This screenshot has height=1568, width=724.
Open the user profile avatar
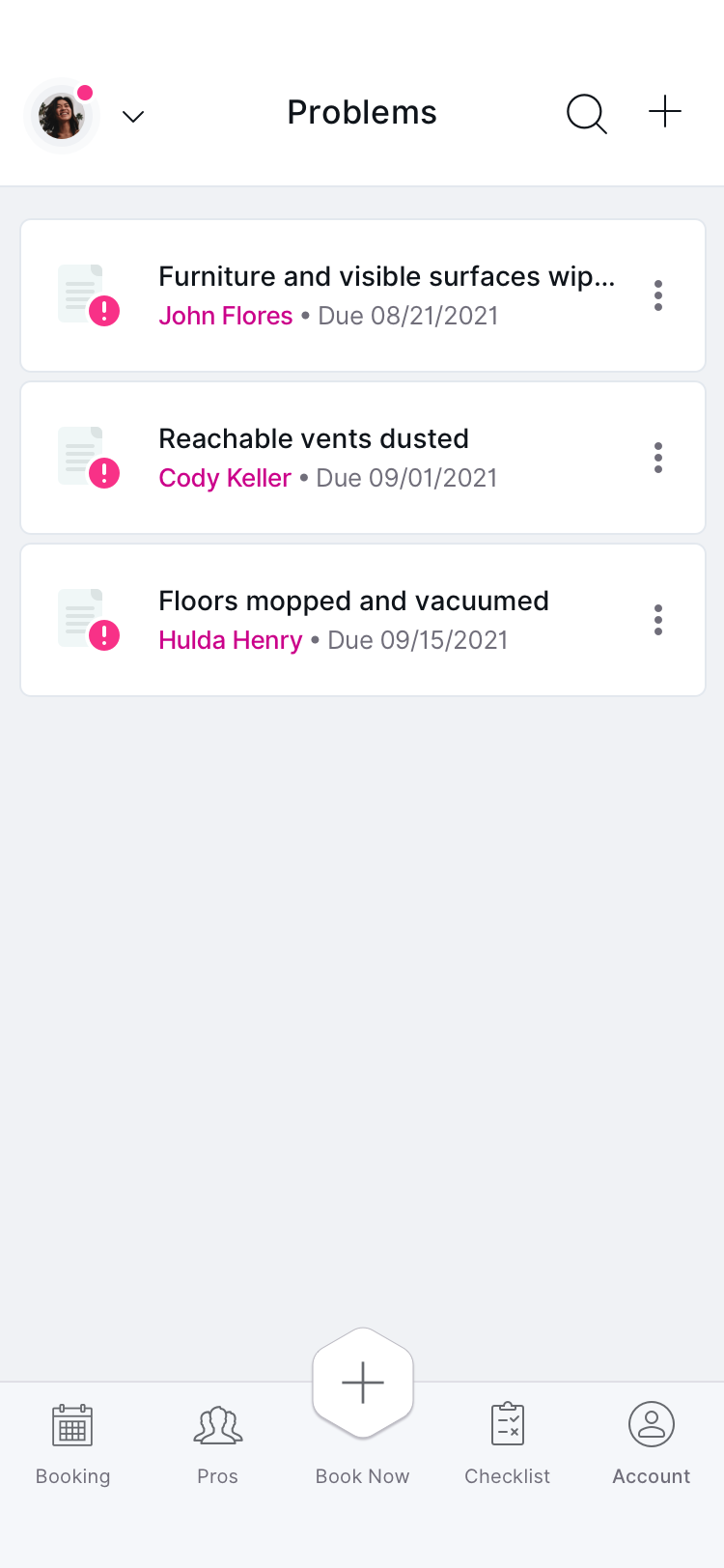62,116
